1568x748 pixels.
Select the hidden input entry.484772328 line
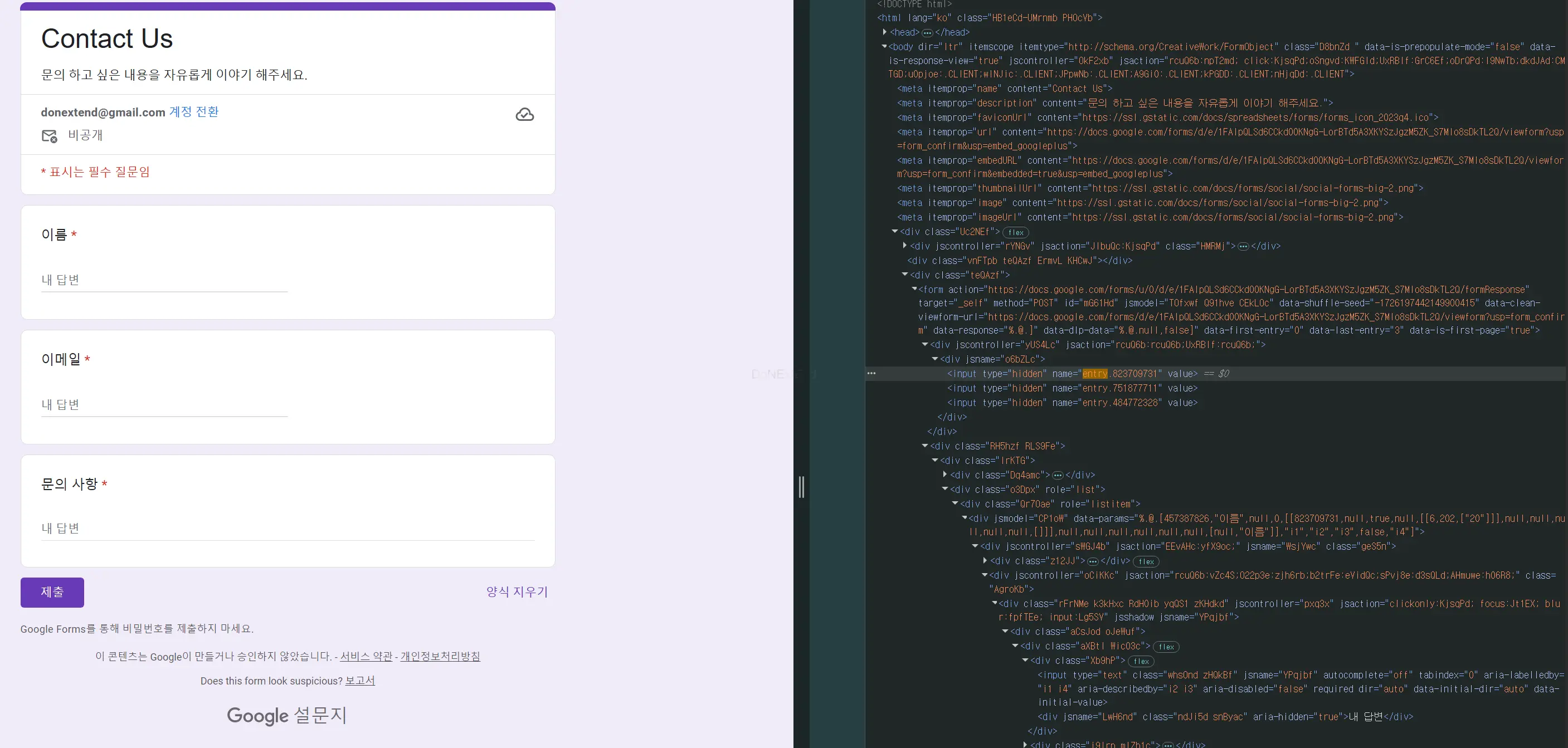(x=1072, y=403)
